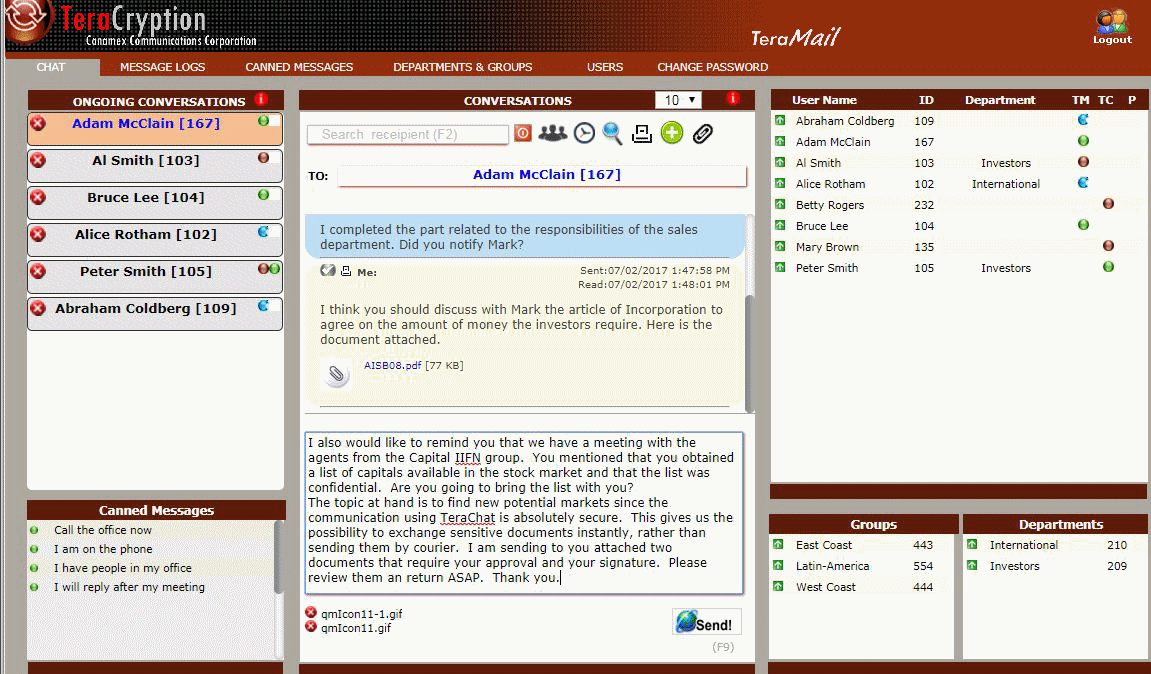Screen dimensions: 1151x674
Task: Remove the qmIcon11-1.gif attachment
Action: click(311, 612)
